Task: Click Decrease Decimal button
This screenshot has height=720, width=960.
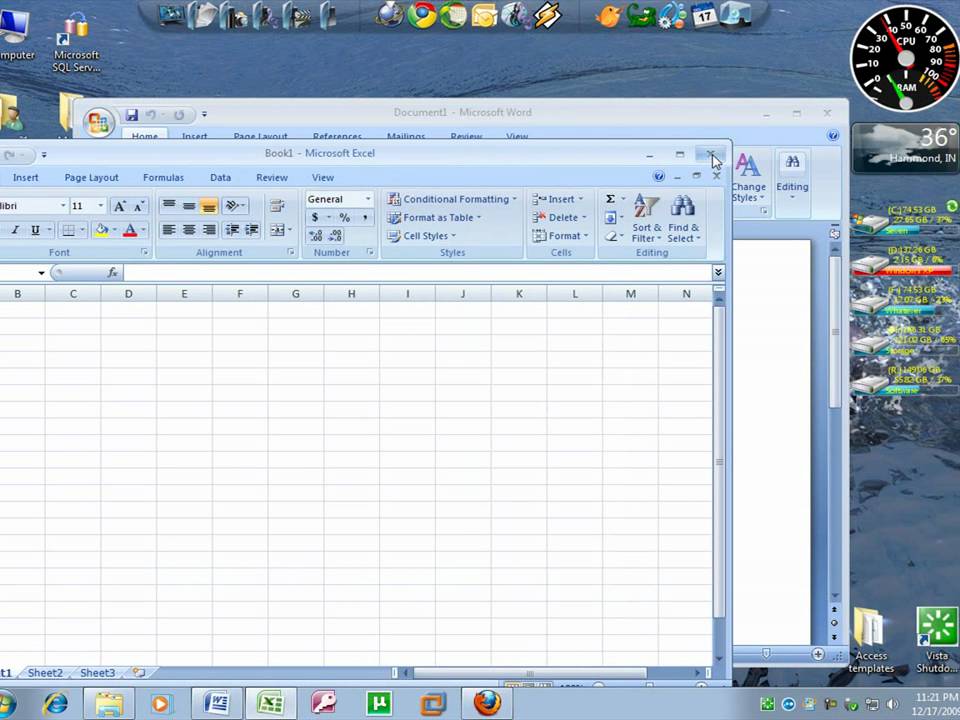Action: pos(336,236)
